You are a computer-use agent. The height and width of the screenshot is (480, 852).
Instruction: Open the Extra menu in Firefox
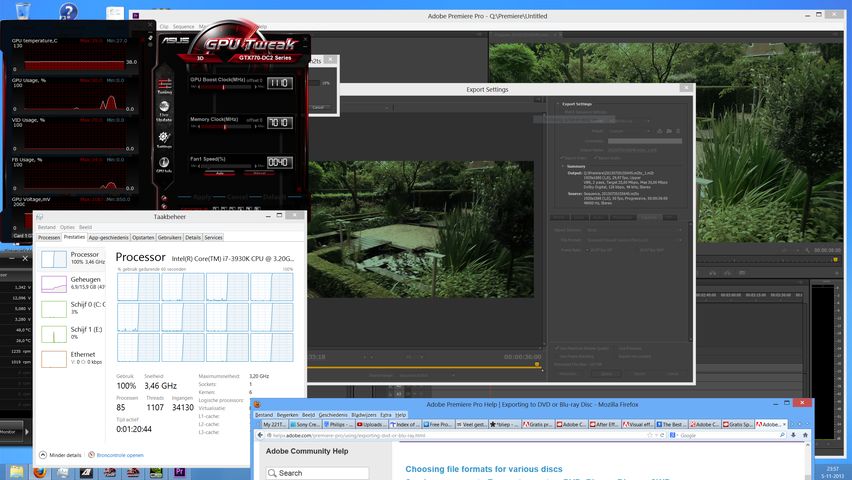pos(386,415)
